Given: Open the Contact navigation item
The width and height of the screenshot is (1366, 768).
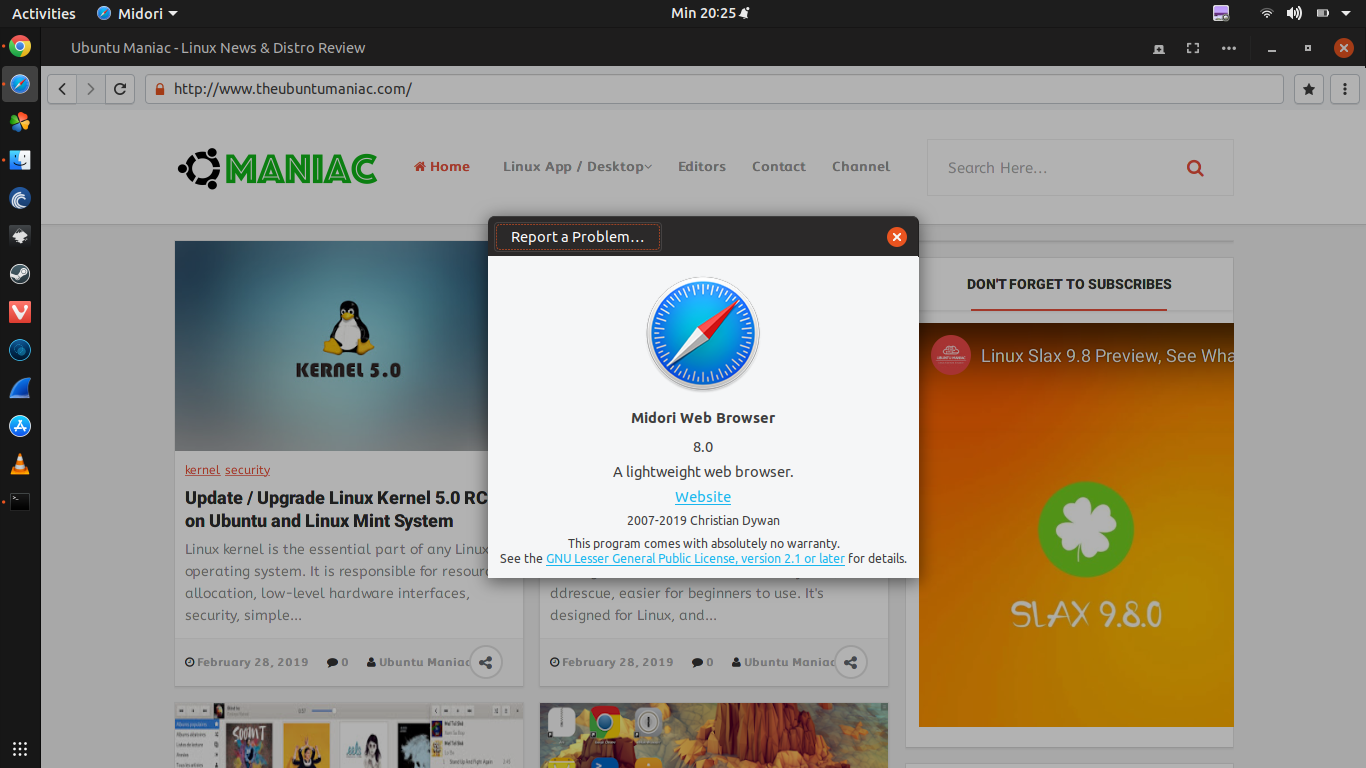Looking at the screenshot, I should tap(779, 167).
